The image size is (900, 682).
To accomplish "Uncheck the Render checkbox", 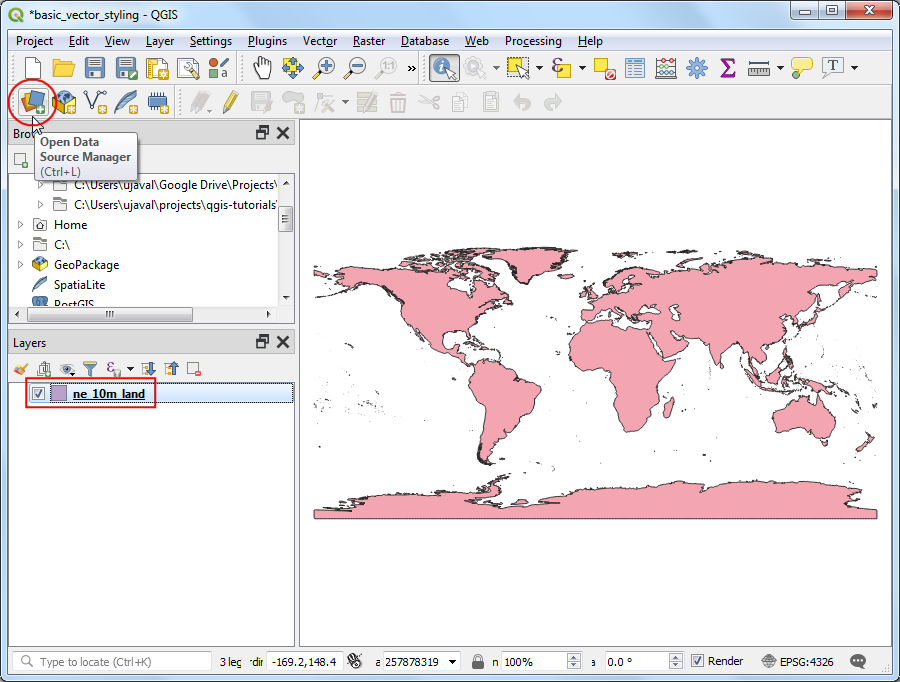I will [x=698, y=661].
